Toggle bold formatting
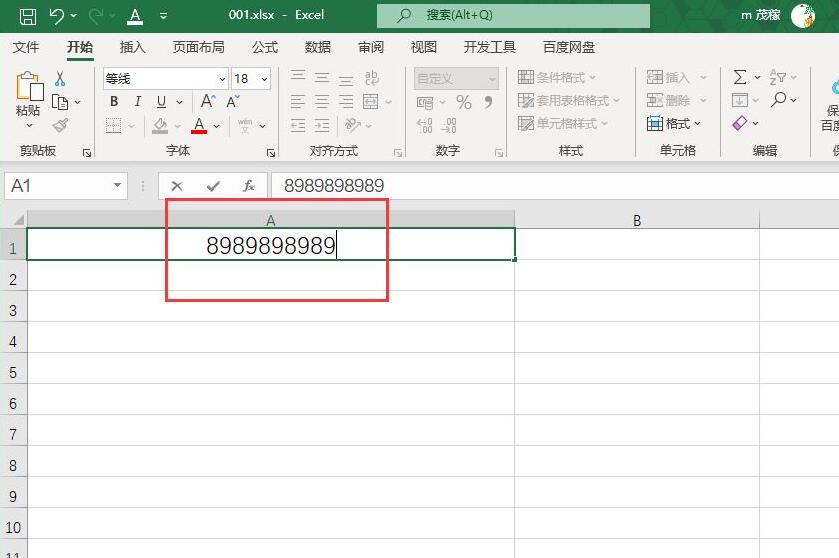This screenshot has width=839, height=558. 114,101
